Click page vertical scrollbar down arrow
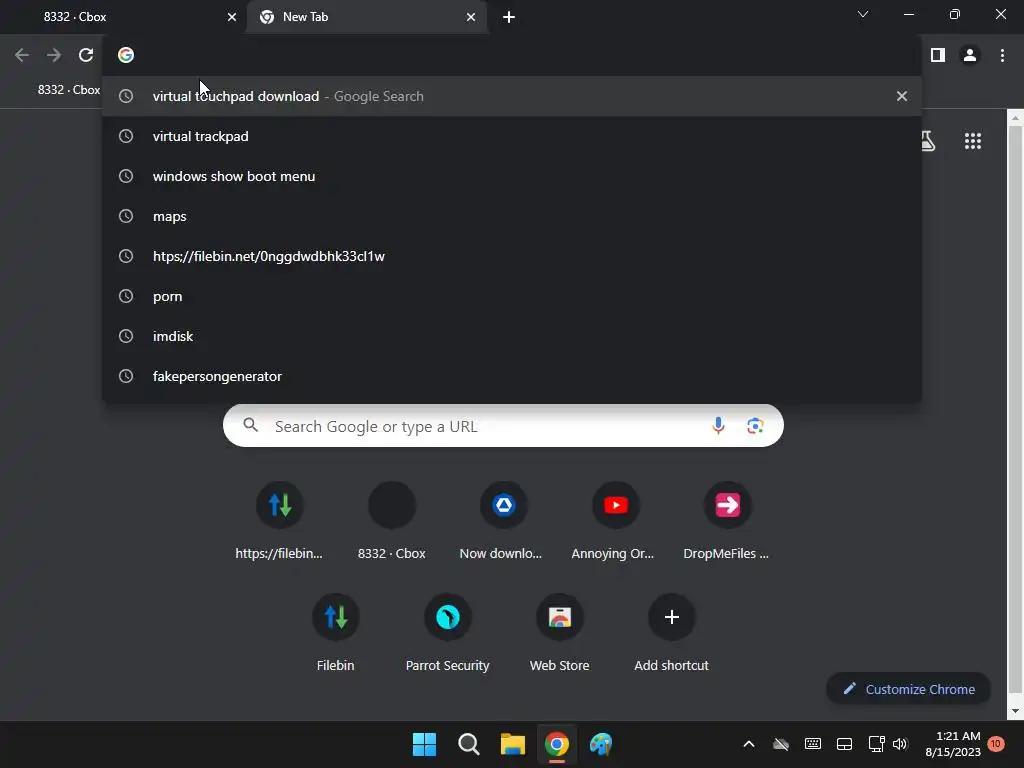Image resolution: width=1024 pixels, height=768 pixels. [1016, 711]
